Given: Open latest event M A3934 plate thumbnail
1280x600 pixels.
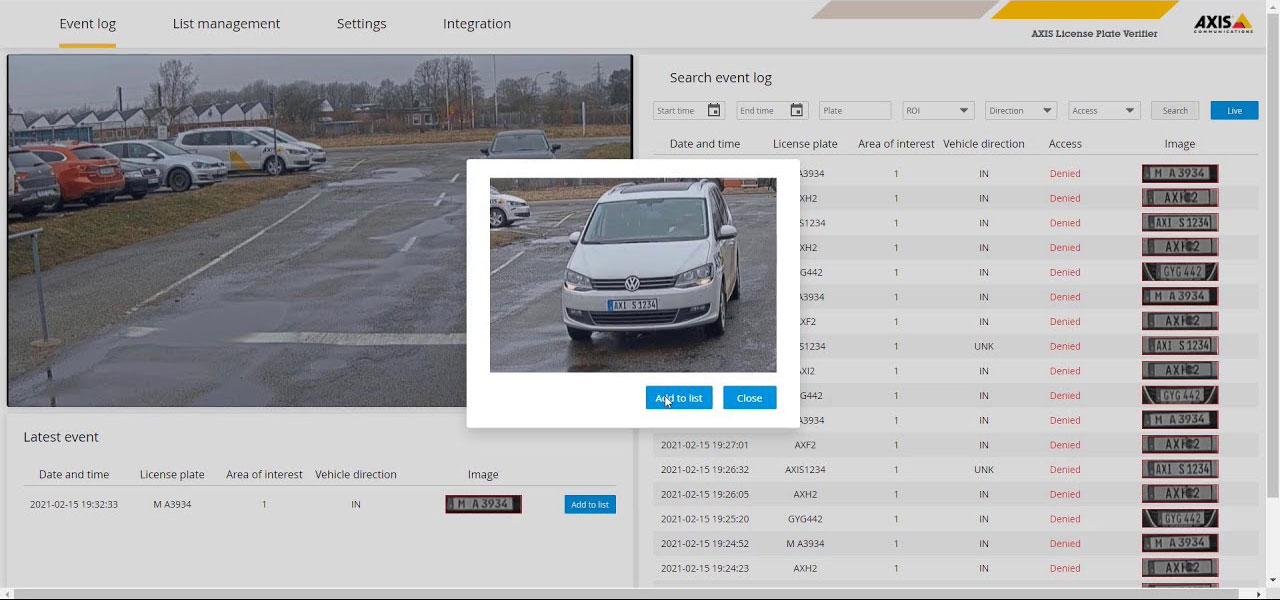Looking at the screenshot, I should 483,505.
